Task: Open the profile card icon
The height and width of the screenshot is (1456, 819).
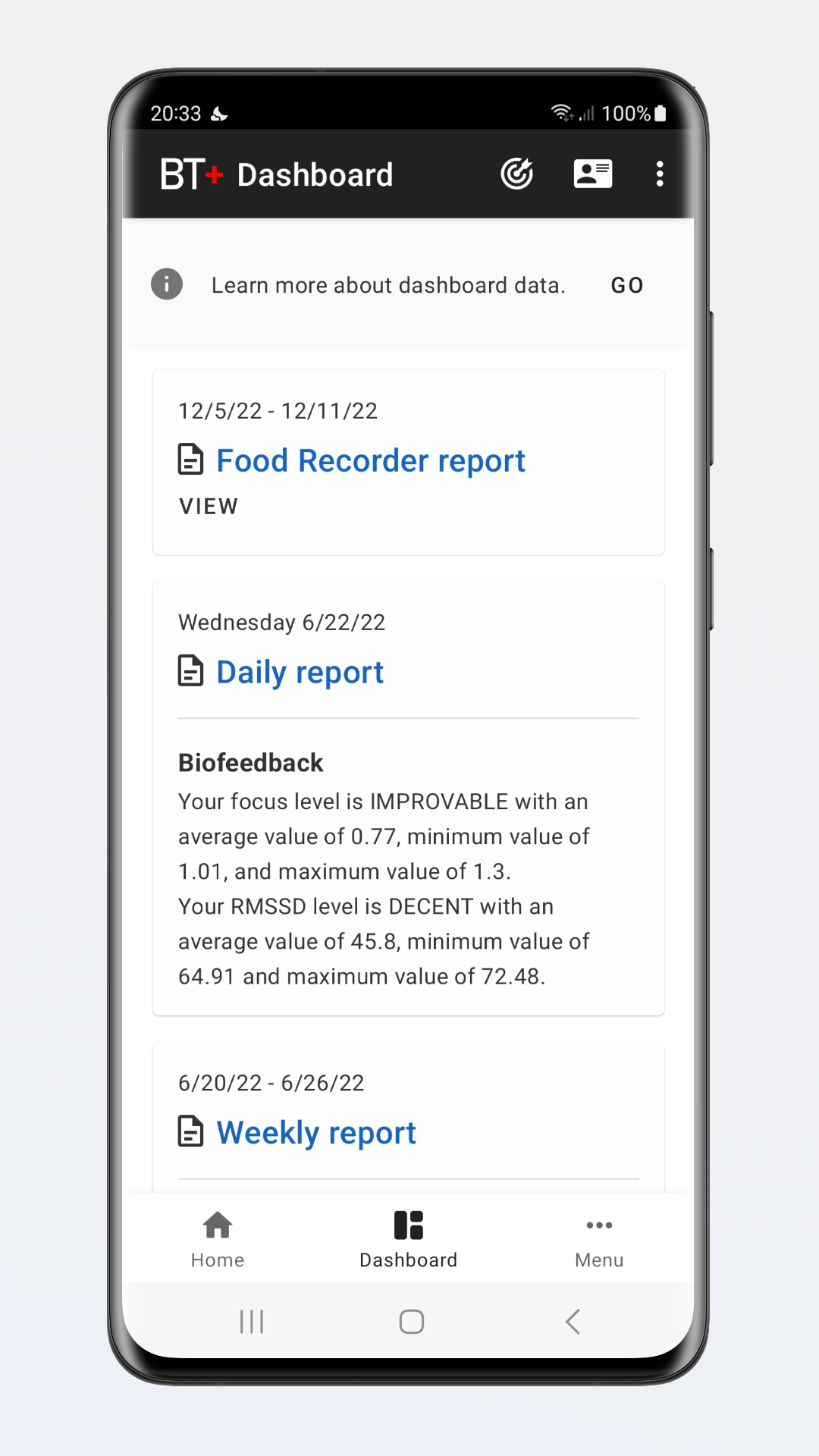Action: tap(593, 174)
